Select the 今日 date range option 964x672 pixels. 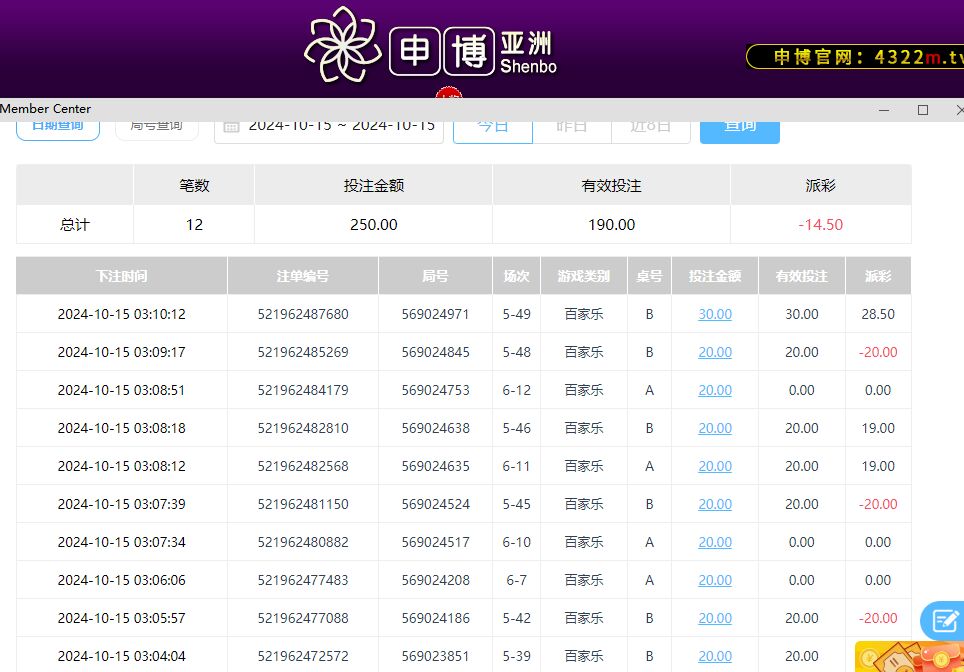pos(492,126)
